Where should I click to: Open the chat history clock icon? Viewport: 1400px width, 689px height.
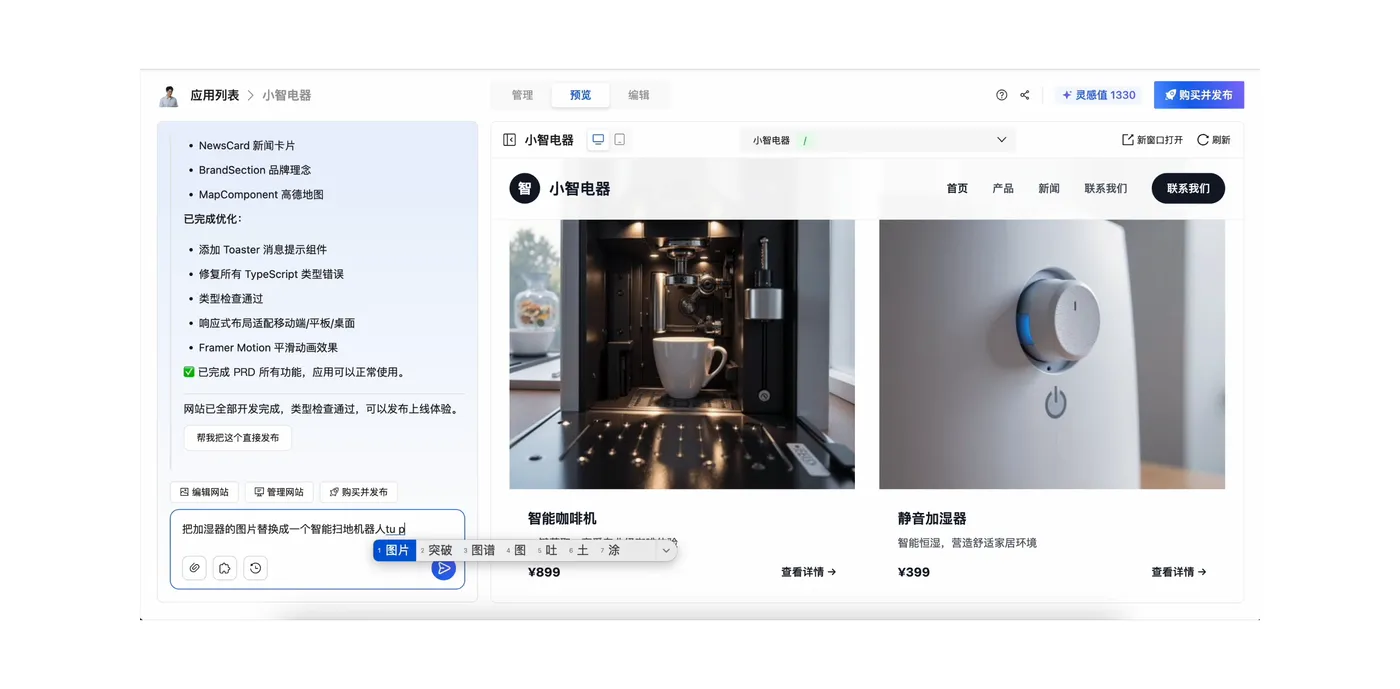[x=256, y=568]
